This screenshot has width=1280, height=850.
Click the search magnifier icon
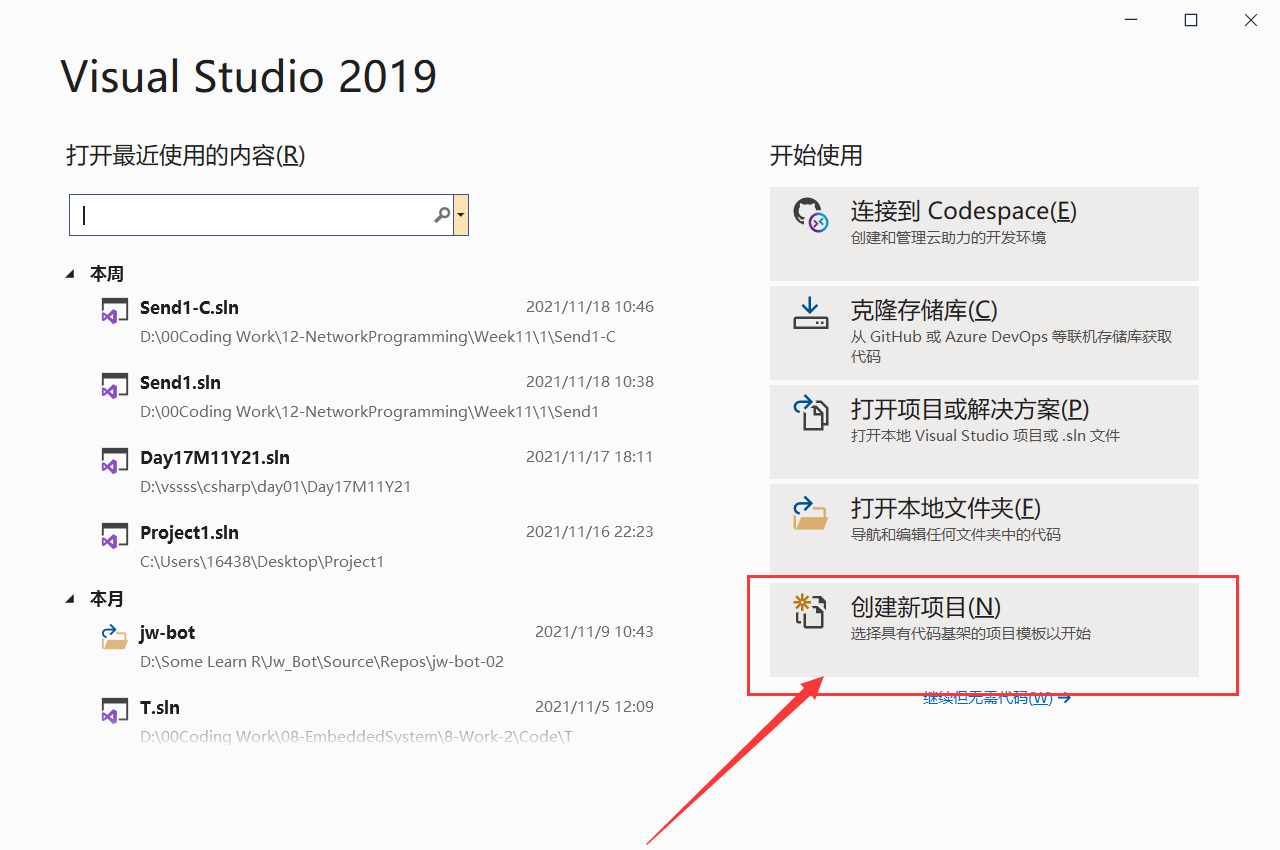pyautogui.click(x=442, y=215)
